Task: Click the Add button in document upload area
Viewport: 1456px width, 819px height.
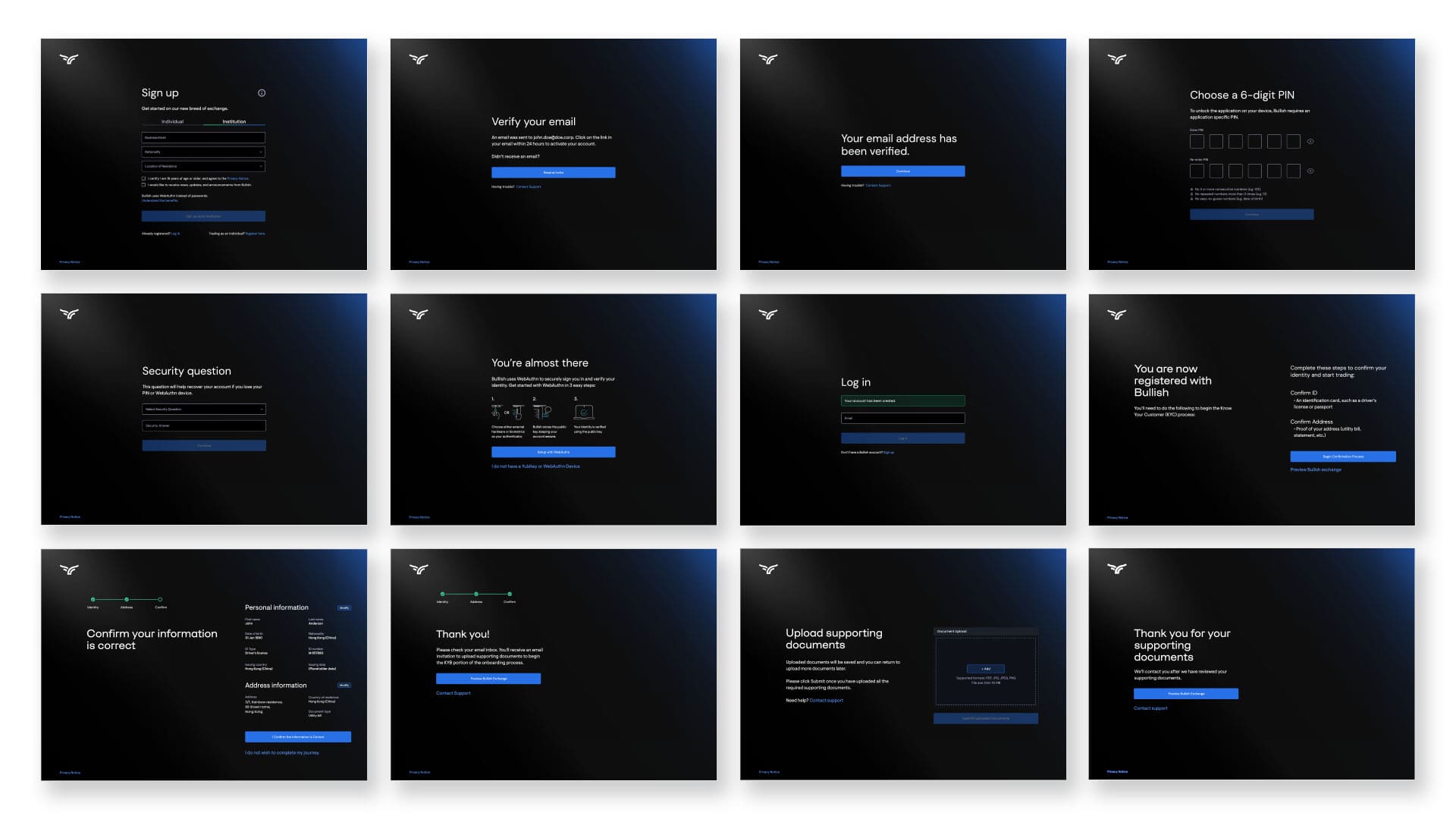Action: [986, 669]
